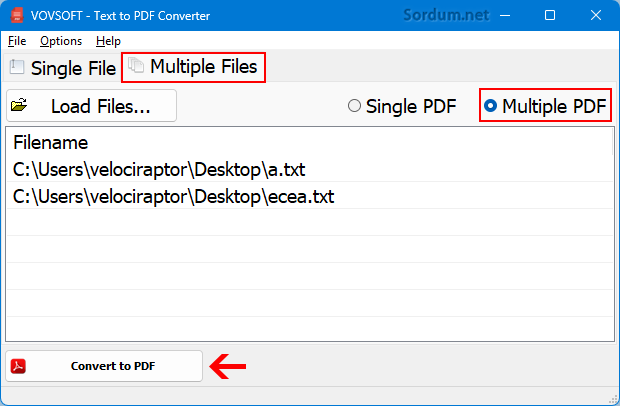Minimize the Text to PDF Converter window
Screen dimensions: 620x406
coord(505,15)
